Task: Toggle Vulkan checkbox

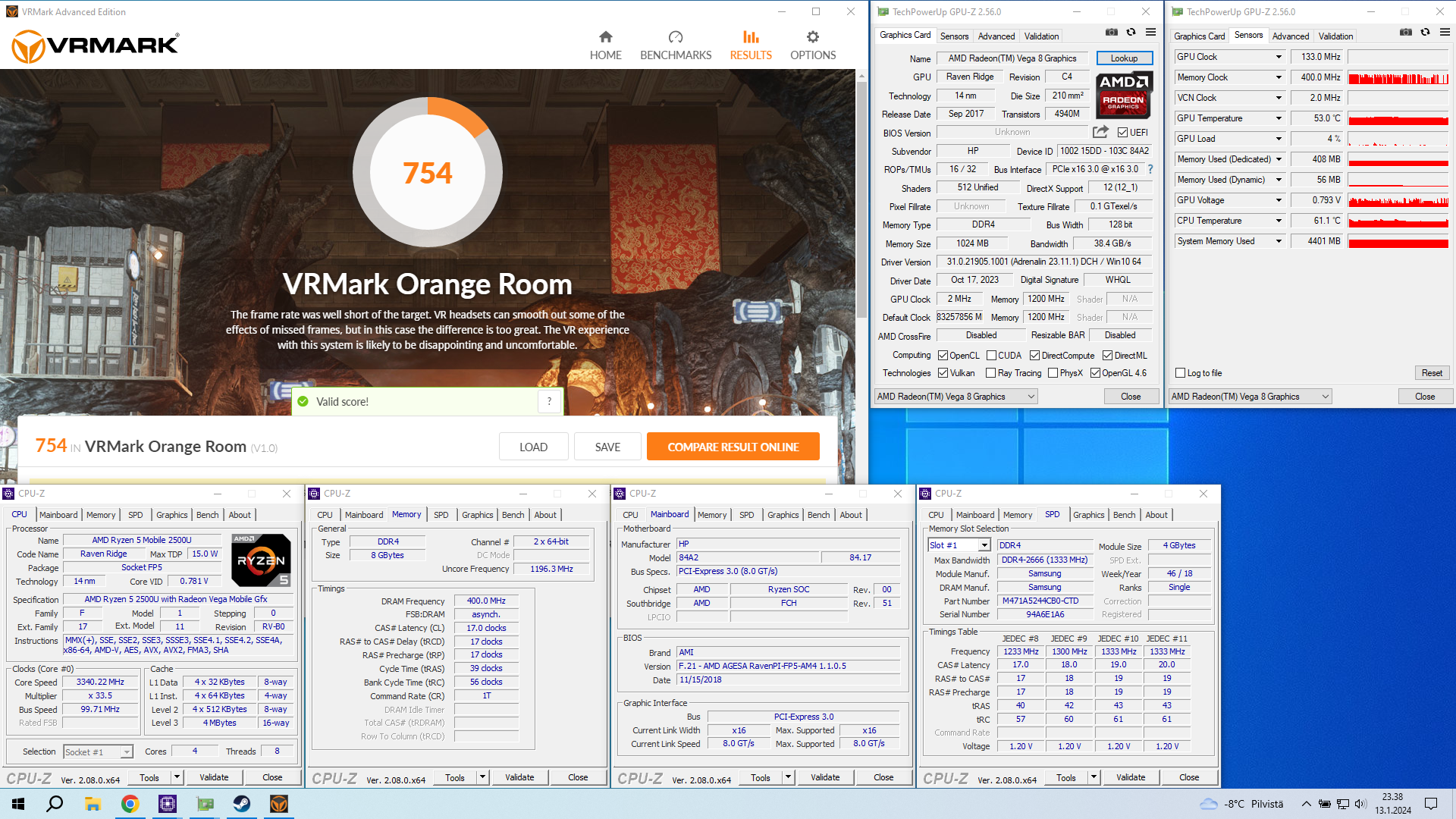Action: tap(943, 372)
